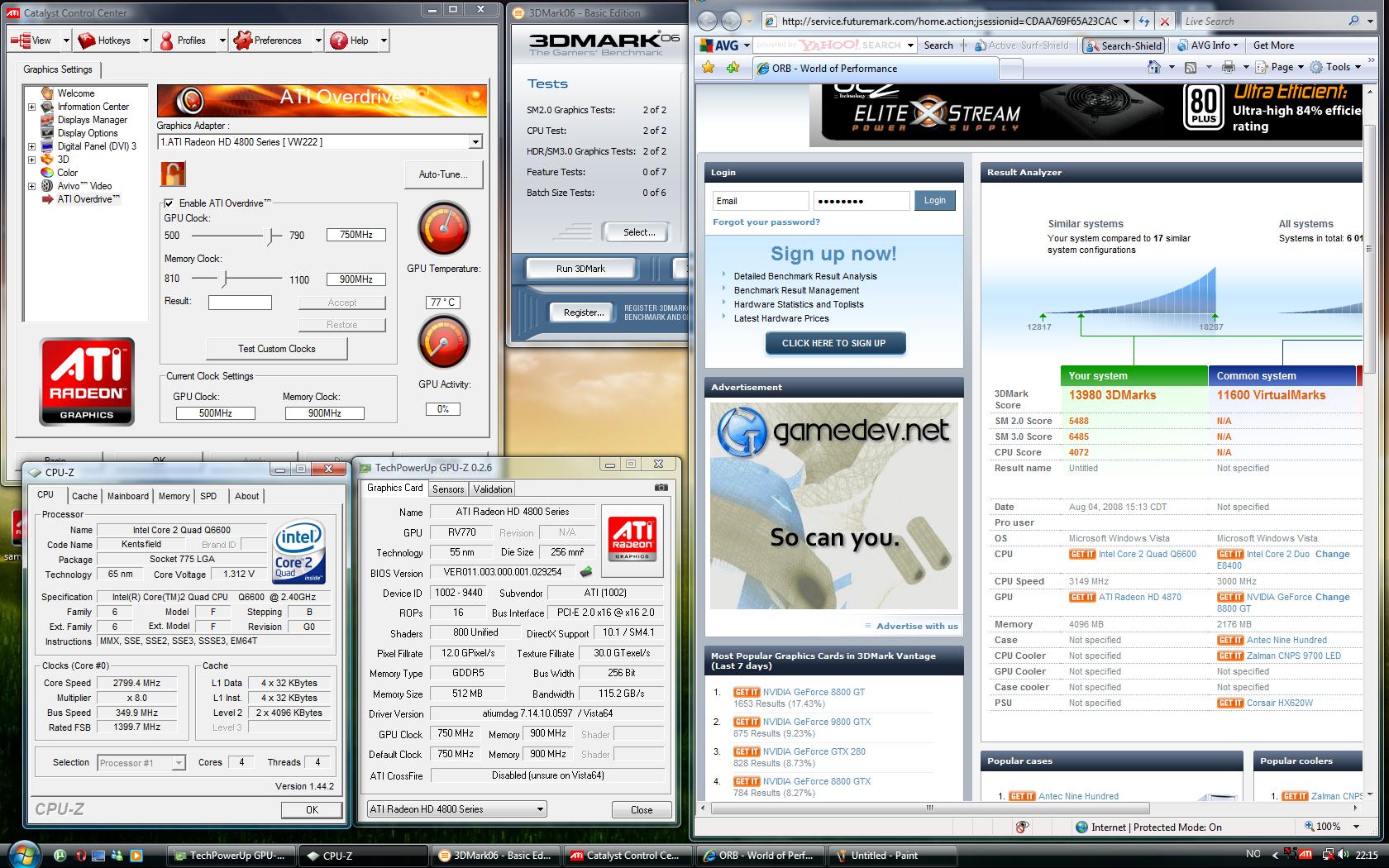
Task: Switch to Untitled - Paint in taskbar
Action: [x=892, y=856]
